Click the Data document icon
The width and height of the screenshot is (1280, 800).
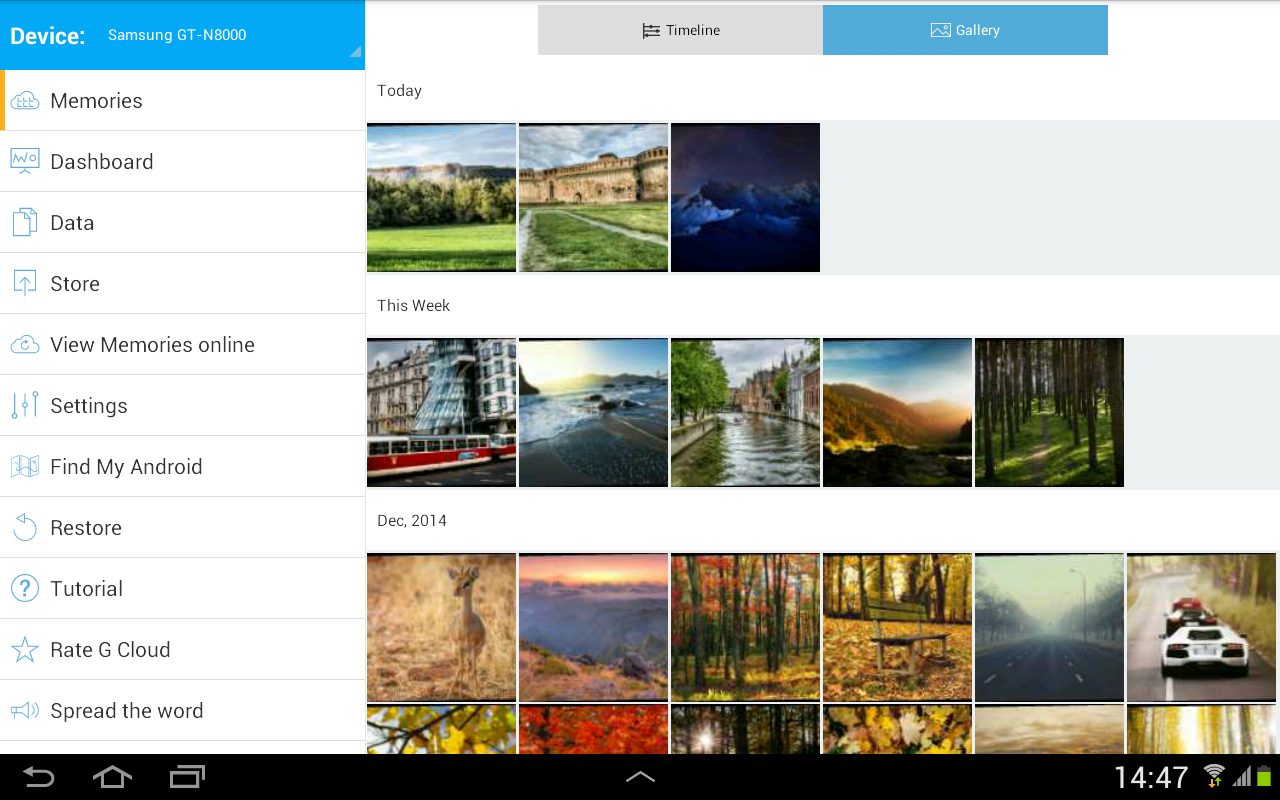pyautogui.click(x=24, y=222)
